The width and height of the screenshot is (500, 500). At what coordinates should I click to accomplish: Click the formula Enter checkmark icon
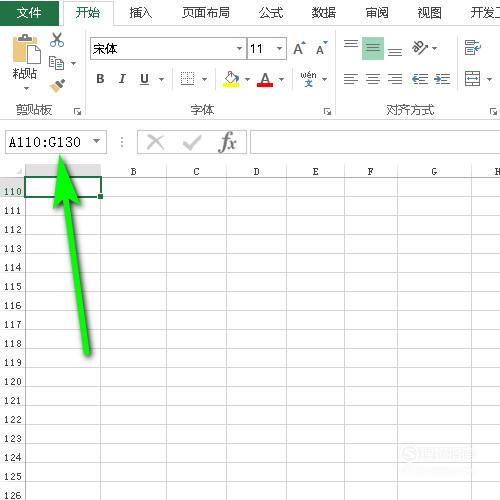[192, 142]
